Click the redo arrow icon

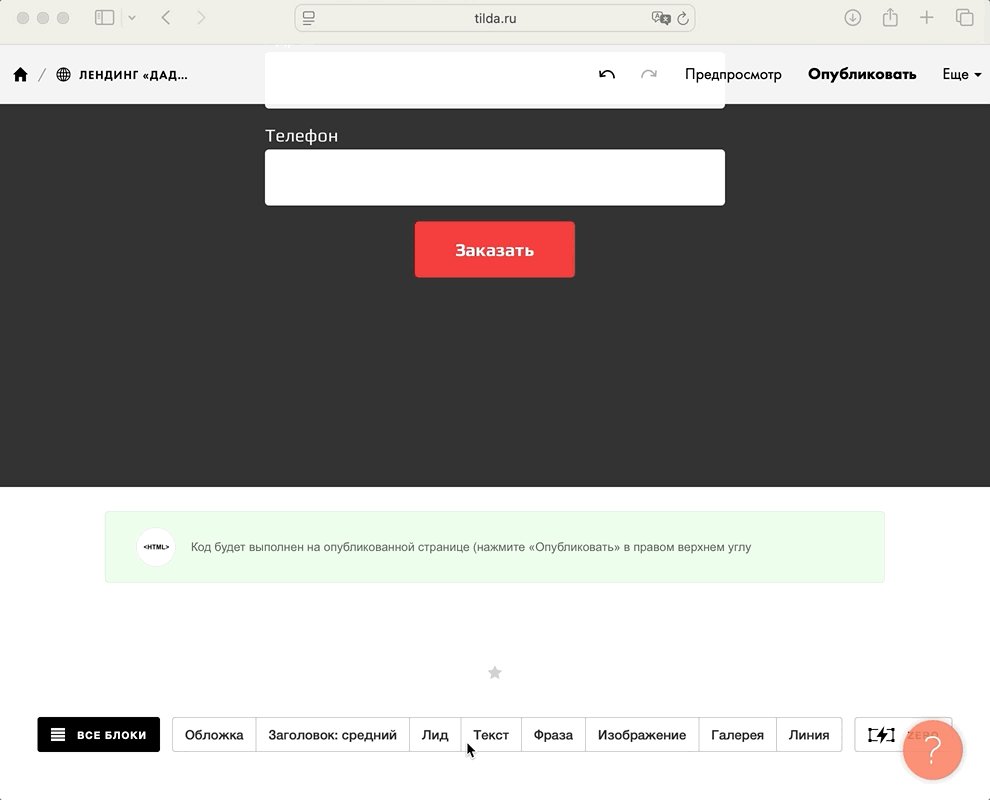tap(649, 75)
